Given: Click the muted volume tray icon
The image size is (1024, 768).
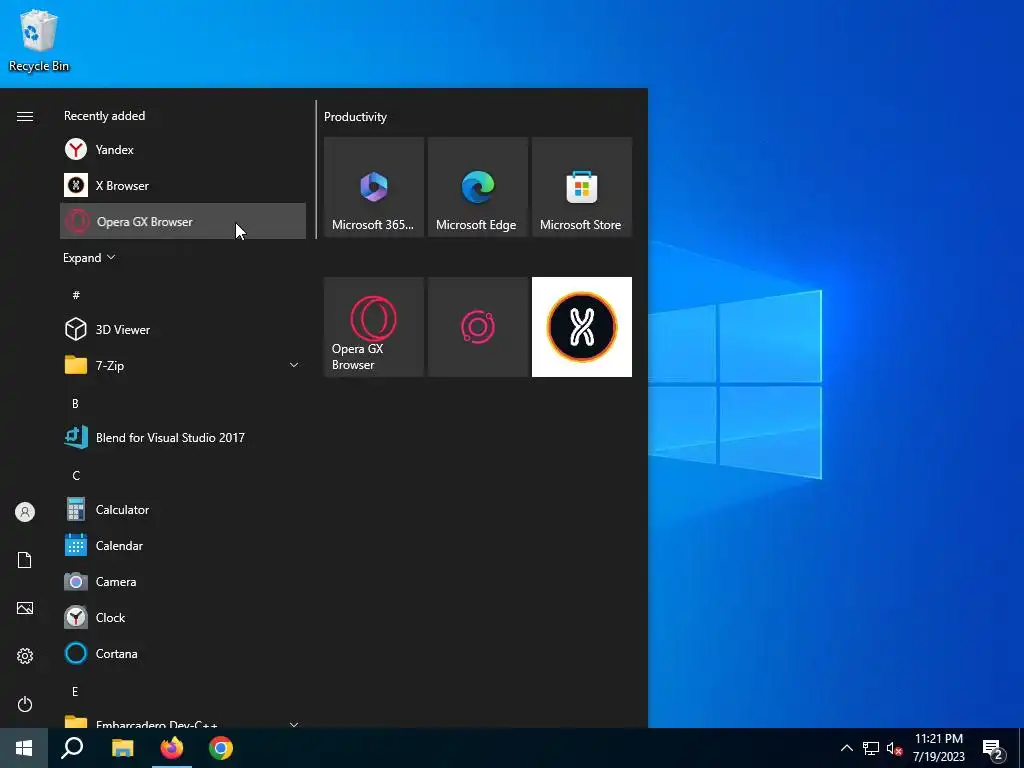Looking at the screenshot, I should pos(894,748).
